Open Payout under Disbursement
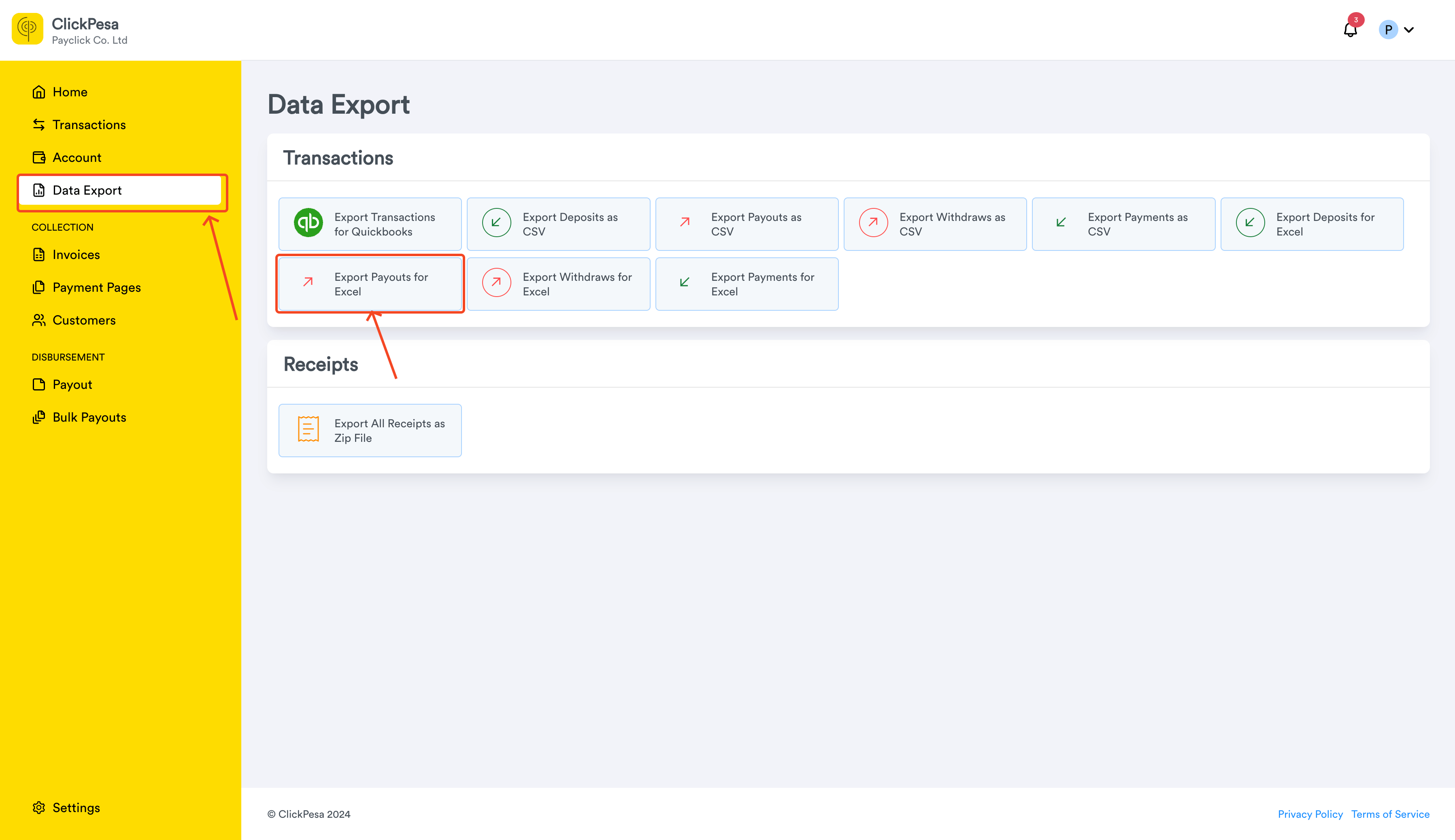 coord(120,385)
